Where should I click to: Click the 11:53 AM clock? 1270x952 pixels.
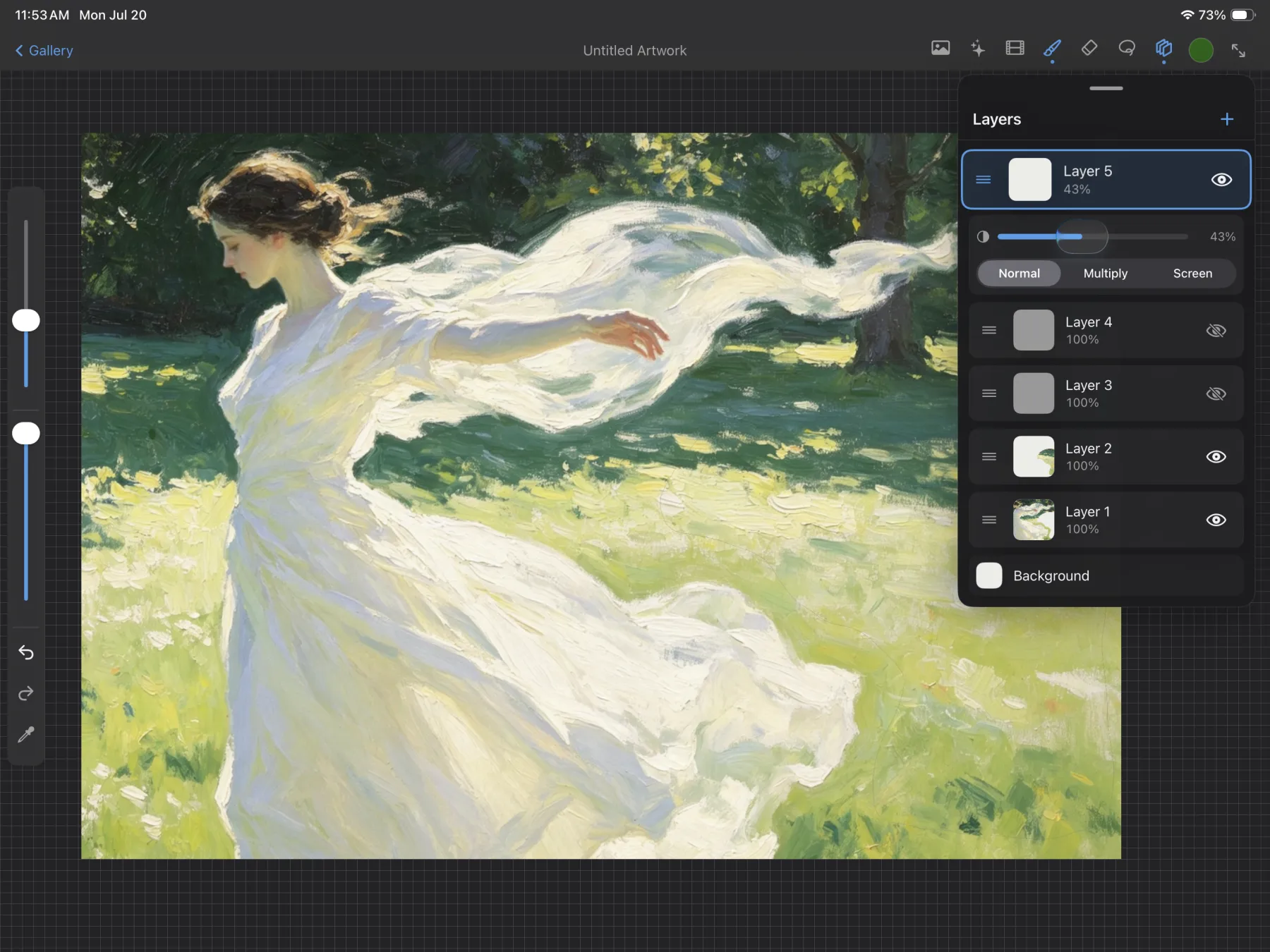coord(42,15)
